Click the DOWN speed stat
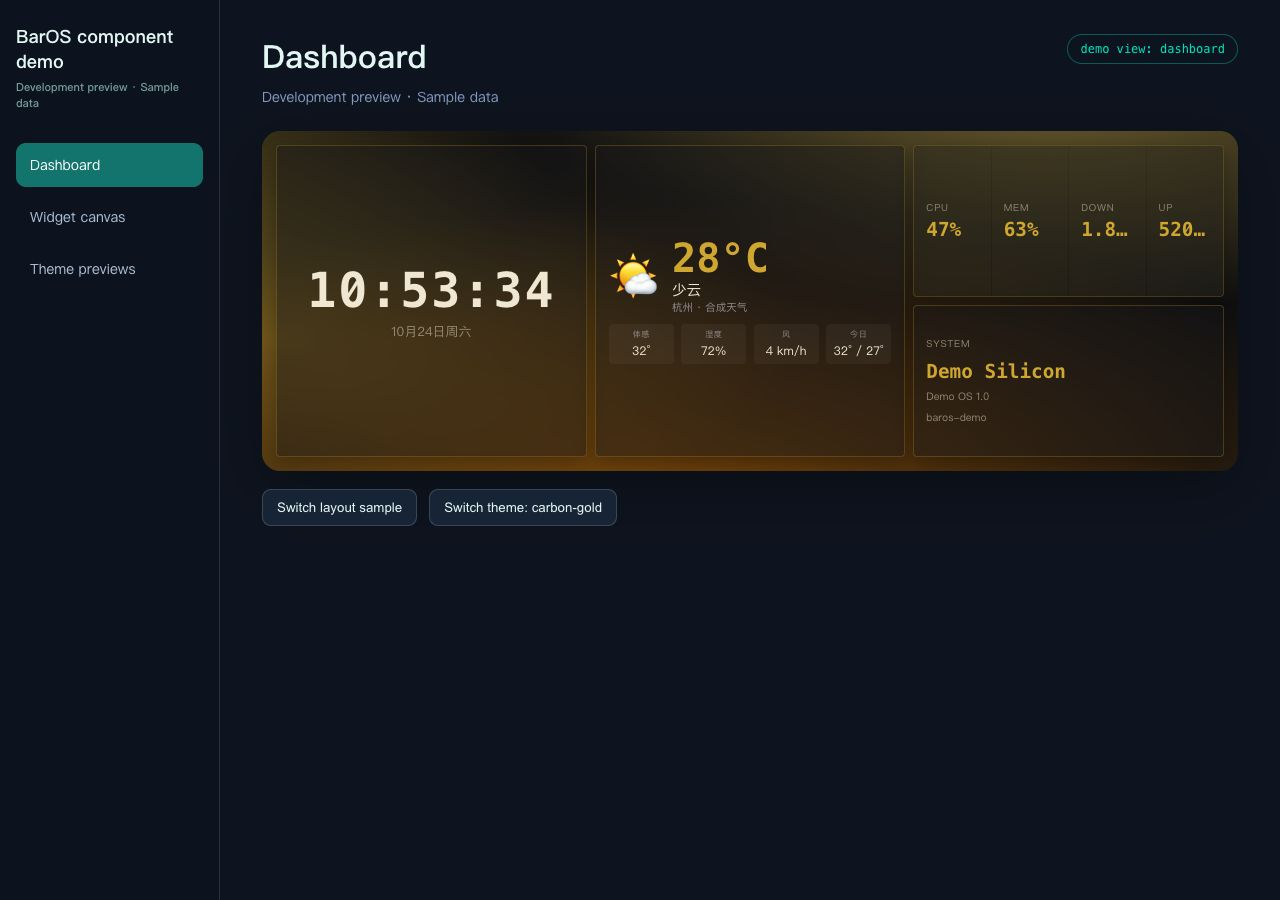This screenshot has height=900, width=1280. click(x=1107, y=221)
